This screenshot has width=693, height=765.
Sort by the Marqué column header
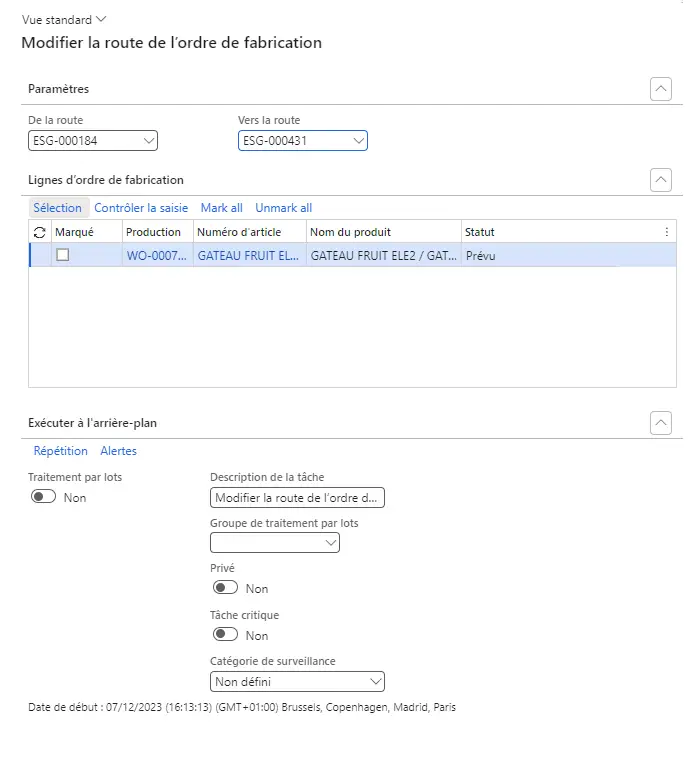(x=86, y=232)
